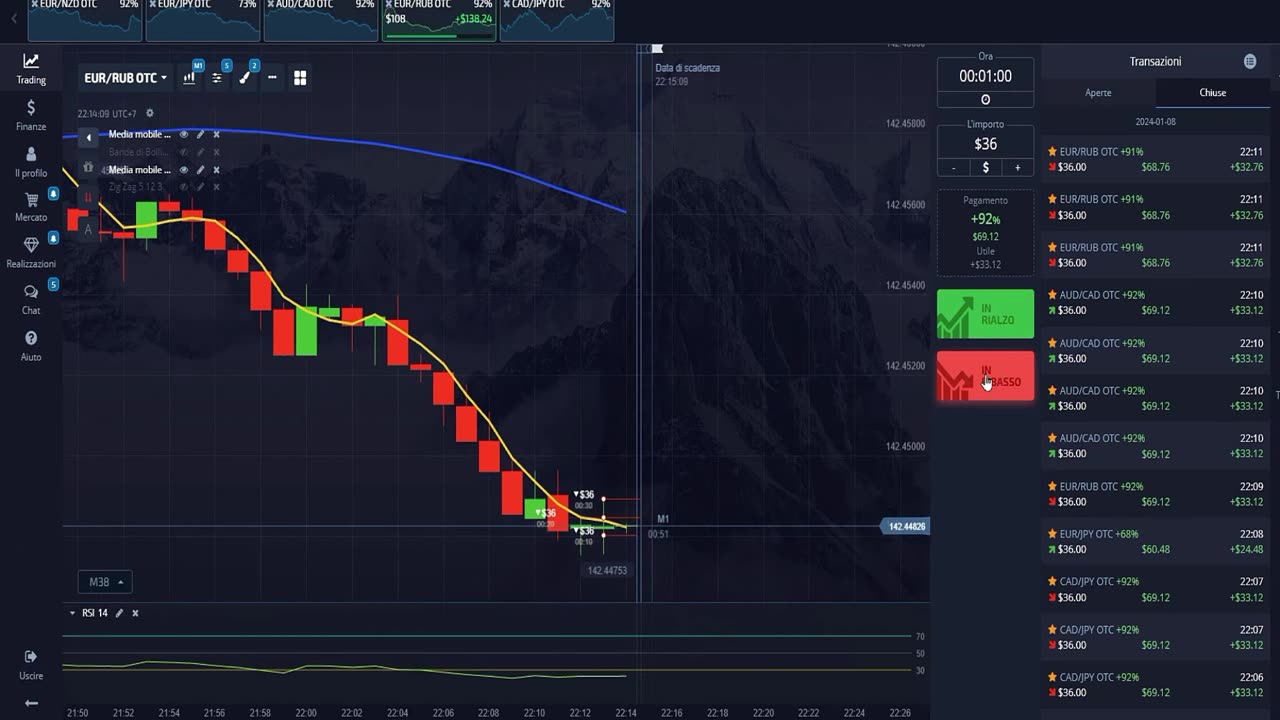Click the Ora 00:01:00 time field
The width and height of the screenshot is (1280, 720).
click(985, 76)
